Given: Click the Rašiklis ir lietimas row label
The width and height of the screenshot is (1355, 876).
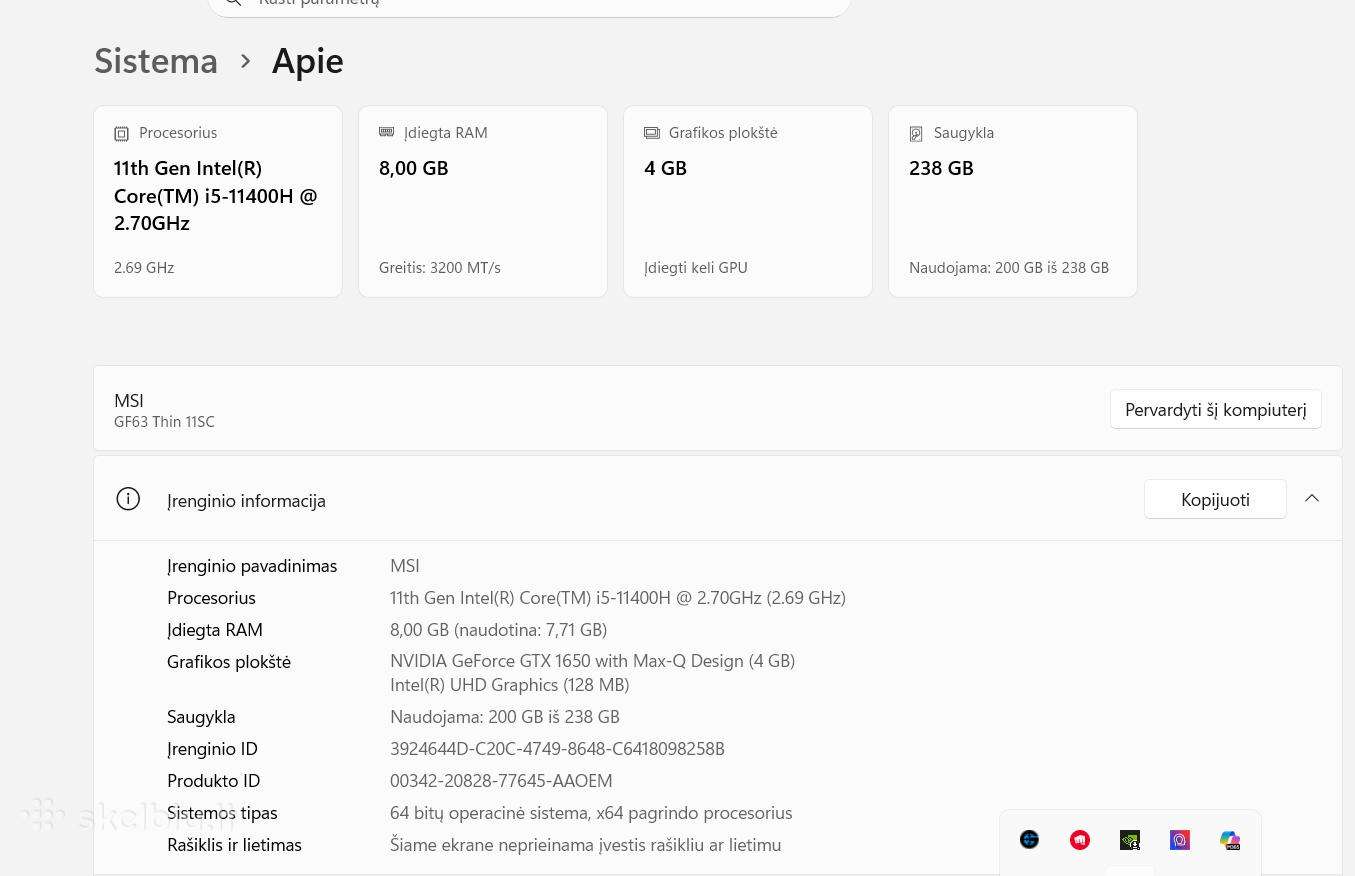Looking at the screenshot, I should point(234,844).
